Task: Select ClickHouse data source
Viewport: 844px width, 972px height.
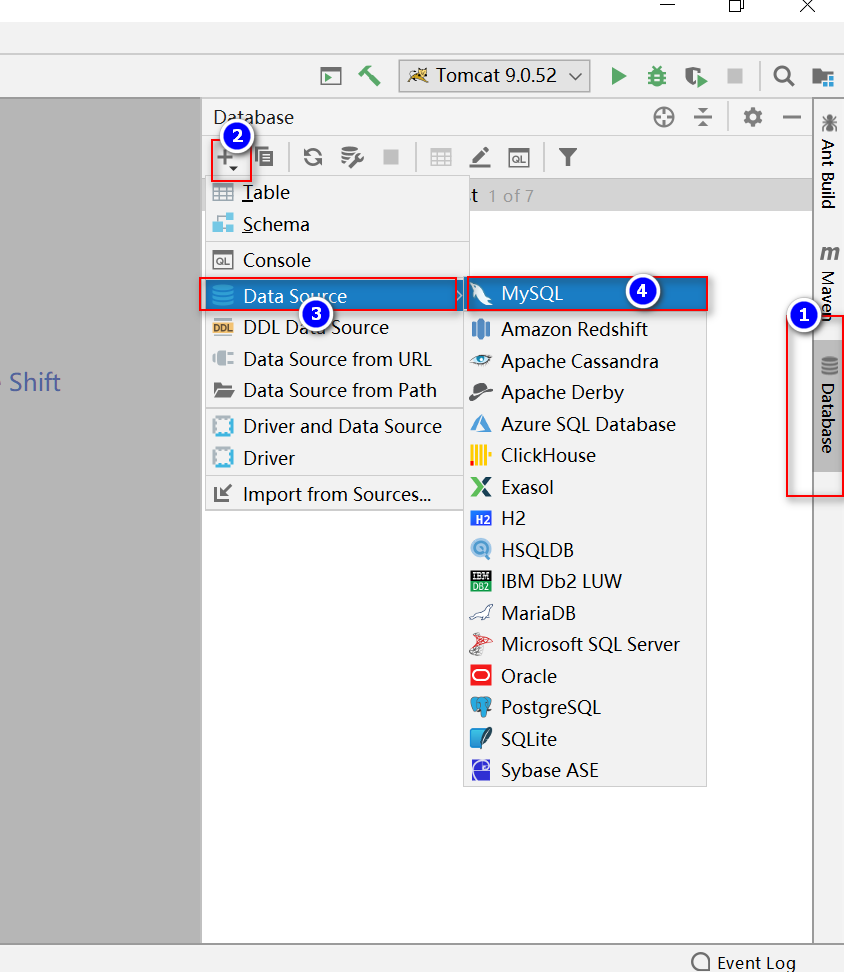Action: [x=585, y=456]
